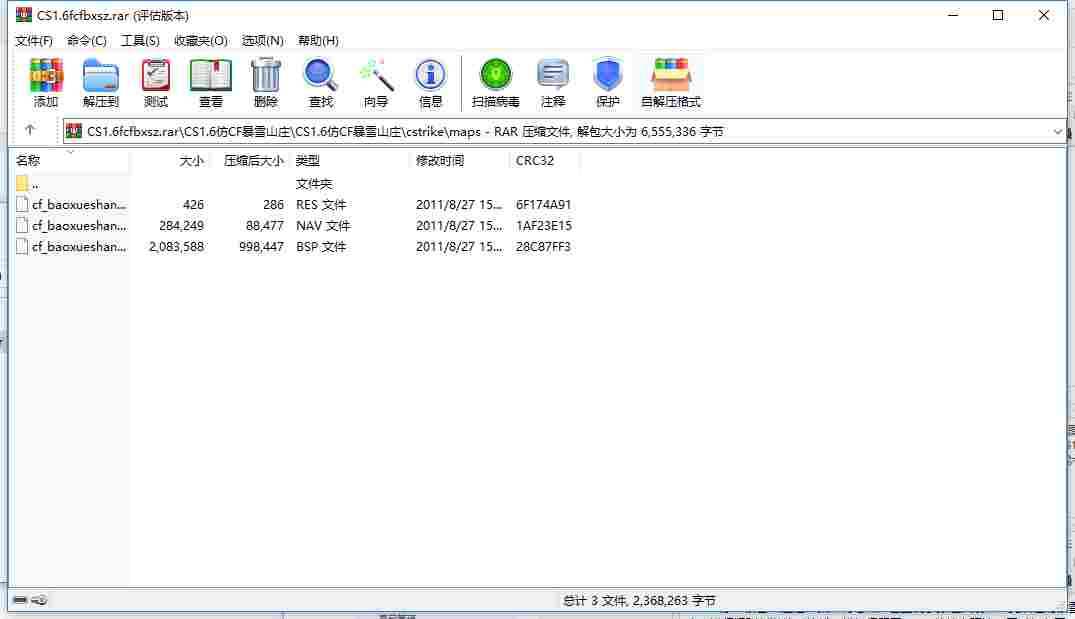Open the 查找 (Find) magnifier tool
Image resolution: width=1075 pixels, height=619 pixels.
tap(320, 82)
